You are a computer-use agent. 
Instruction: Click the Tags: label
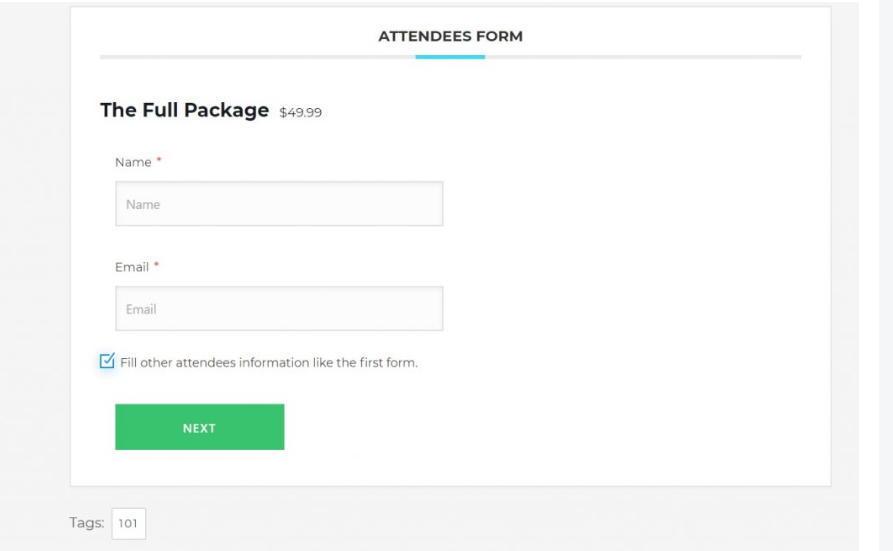coord(87,522)
